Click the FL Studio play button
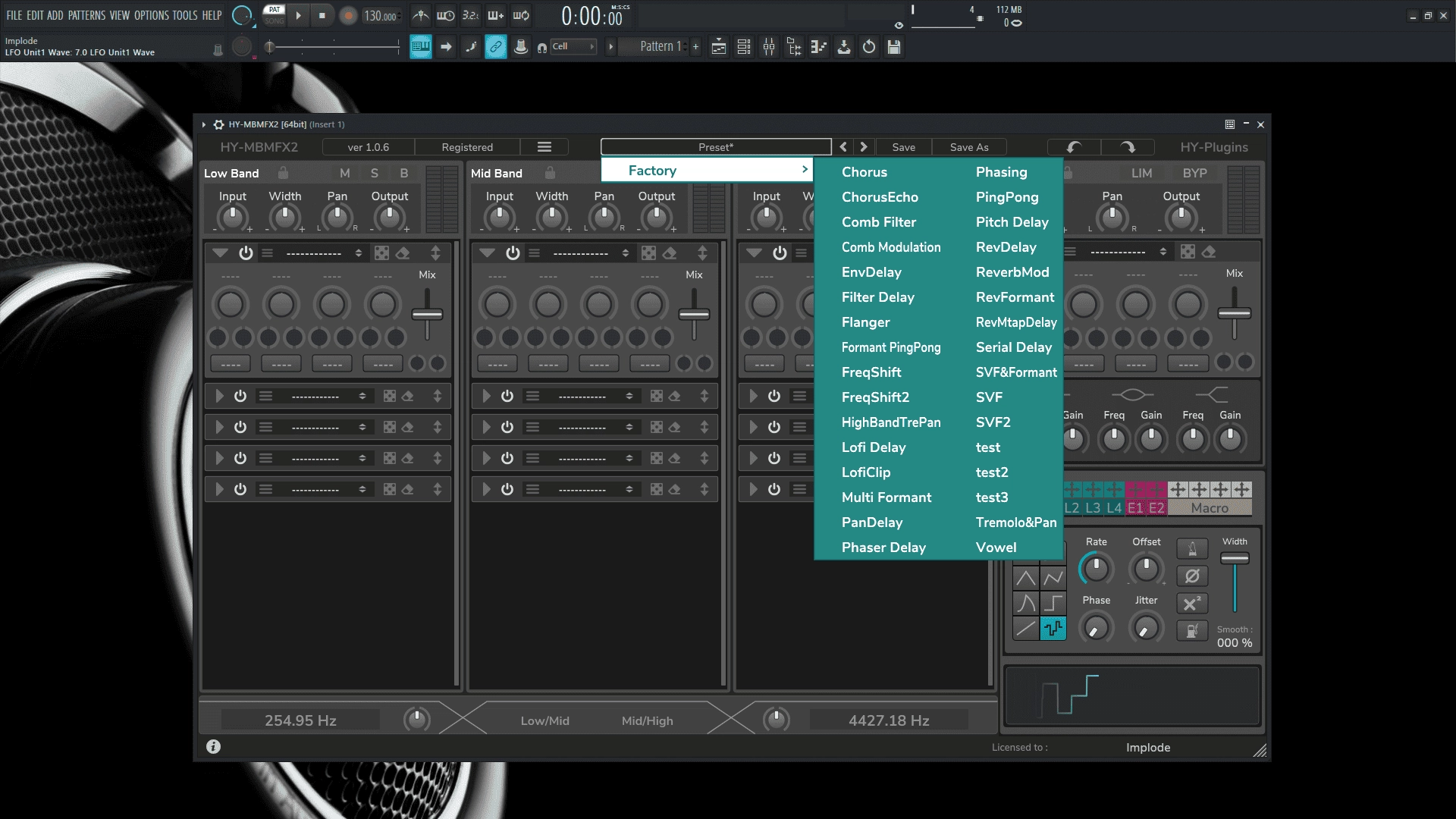Image resolution: width=1456 pixels, height=819 pixels. 298,15
